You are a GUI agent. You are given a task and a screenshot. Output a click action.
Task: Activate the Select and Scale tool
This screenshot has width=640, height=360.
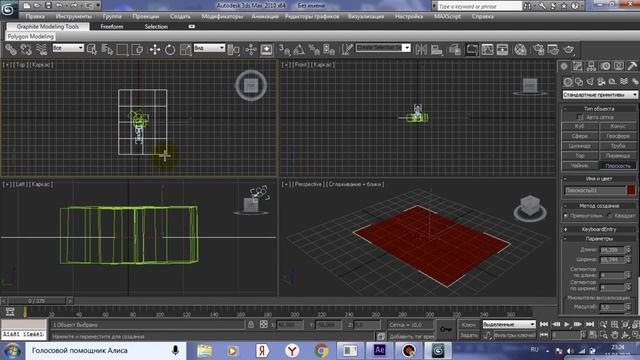point(185,50)
